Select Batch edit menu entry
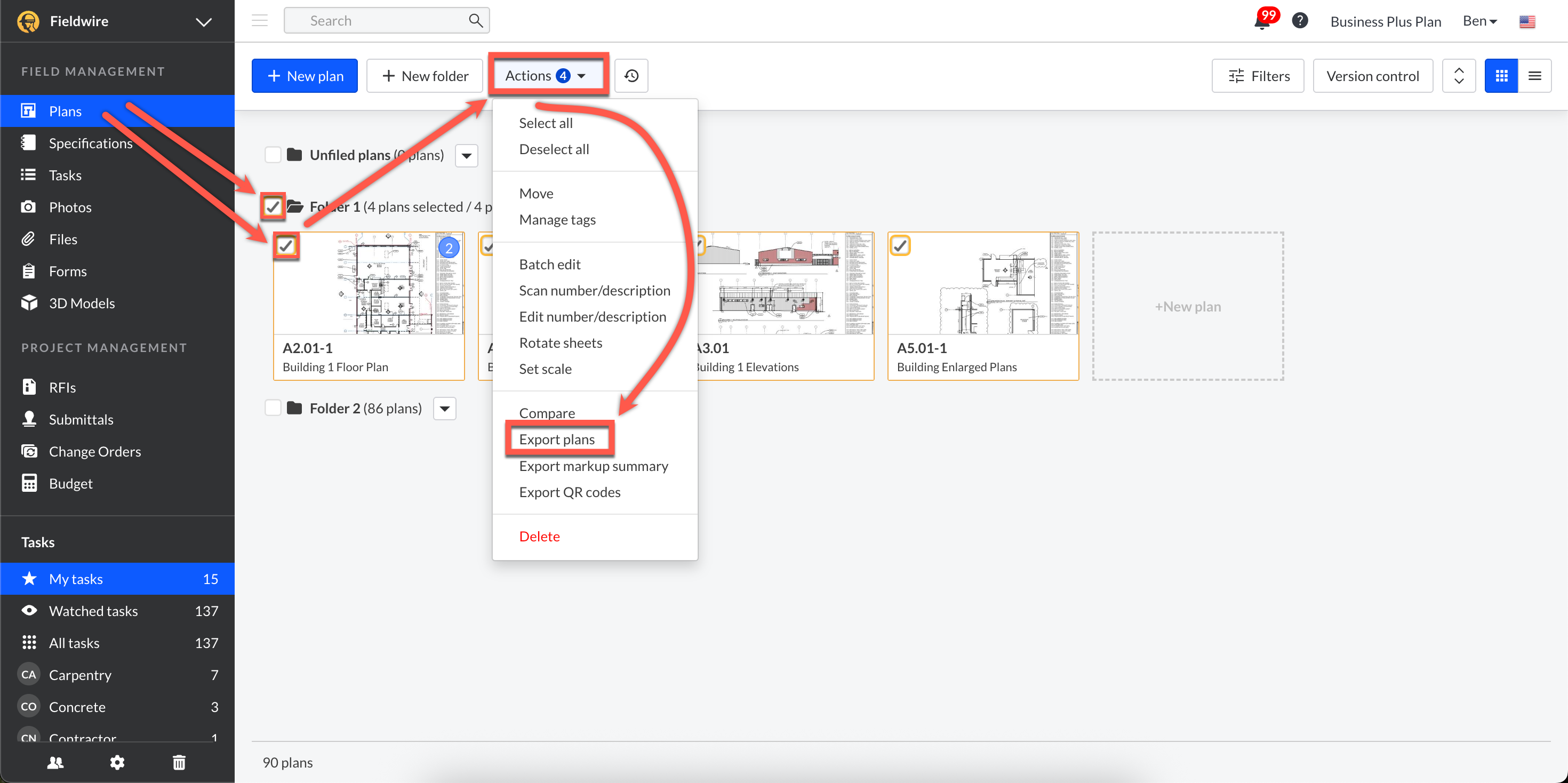This screenshot has height=783, width=1568. pyautogui.click(x=549, y=264)
